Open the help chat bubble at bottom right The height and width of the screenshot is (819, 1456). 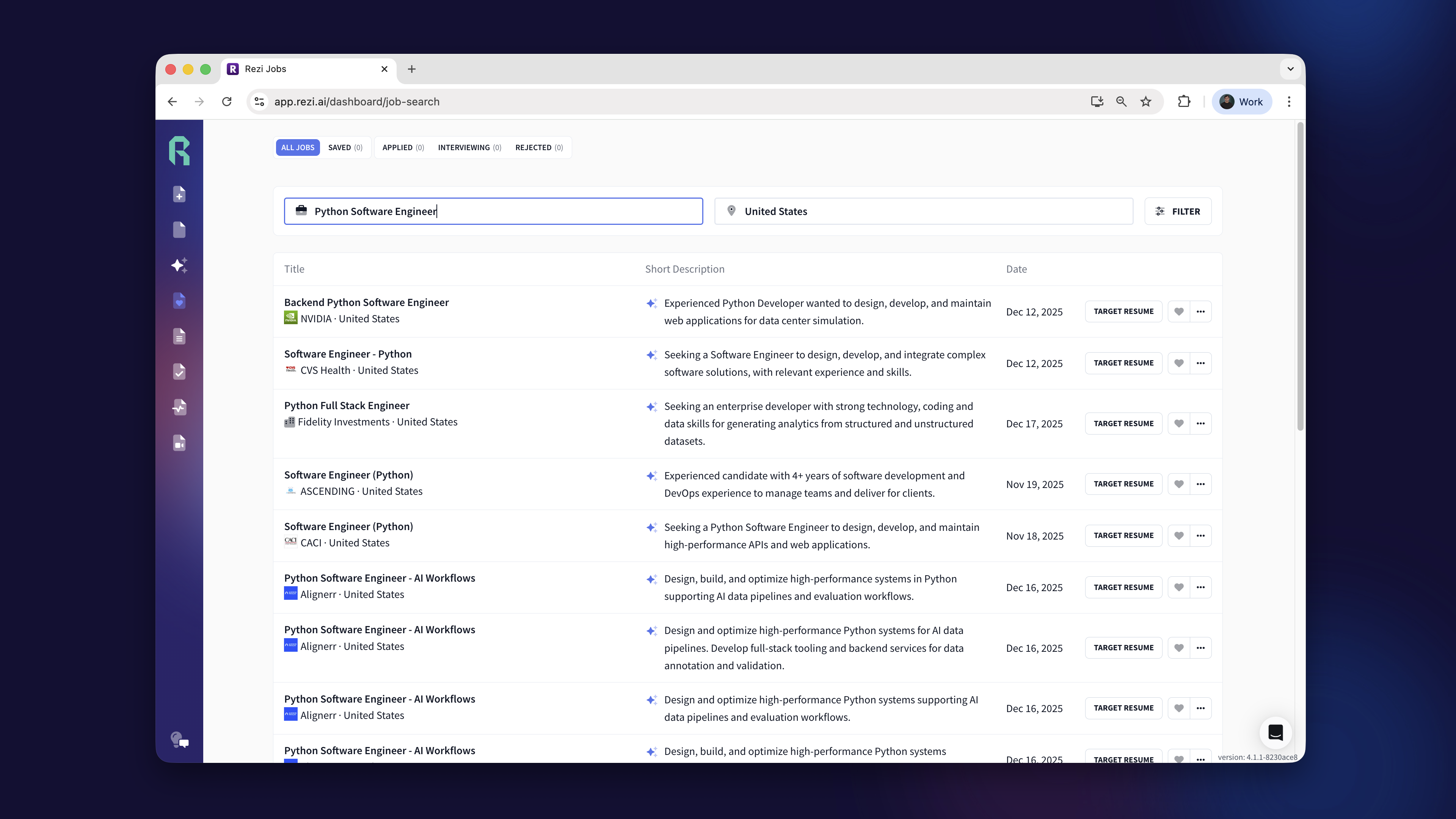click(x=1276, y=733)
